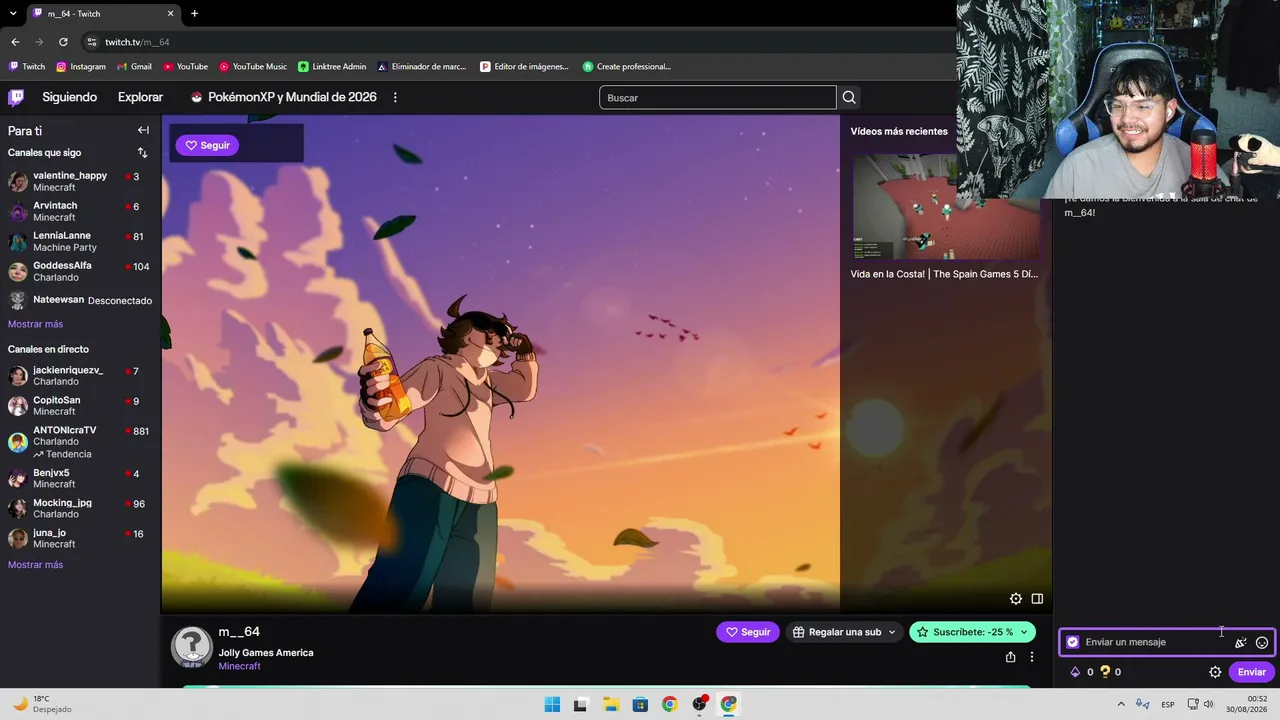Image resolution: width=1280 pixels, height=720 pixels.
Task: Open valentine_happy channel in sidebar
Action: 80,181
